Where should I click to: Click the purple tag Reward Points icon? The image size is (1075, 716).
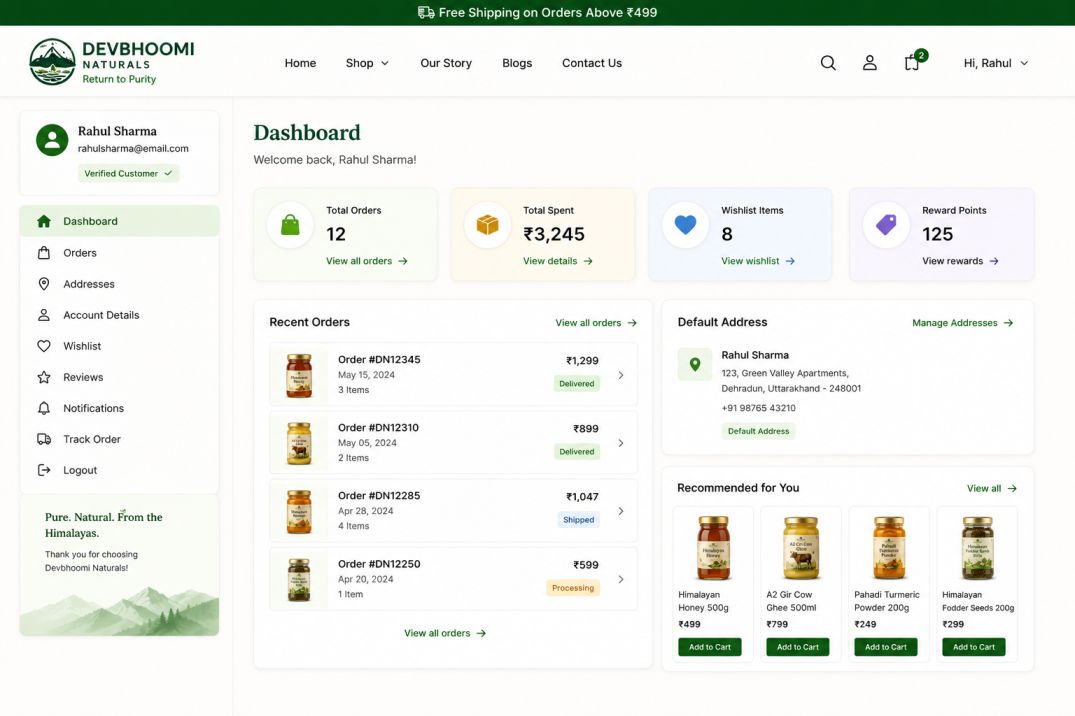coord(886,224)
